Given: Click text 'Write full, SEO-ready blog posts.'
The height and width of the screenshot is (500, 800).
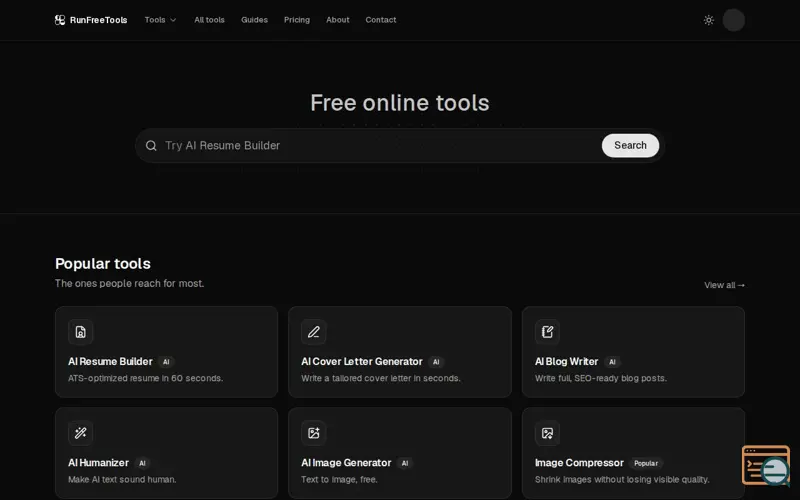Looking at the screenshot, I should click(601, 378).
